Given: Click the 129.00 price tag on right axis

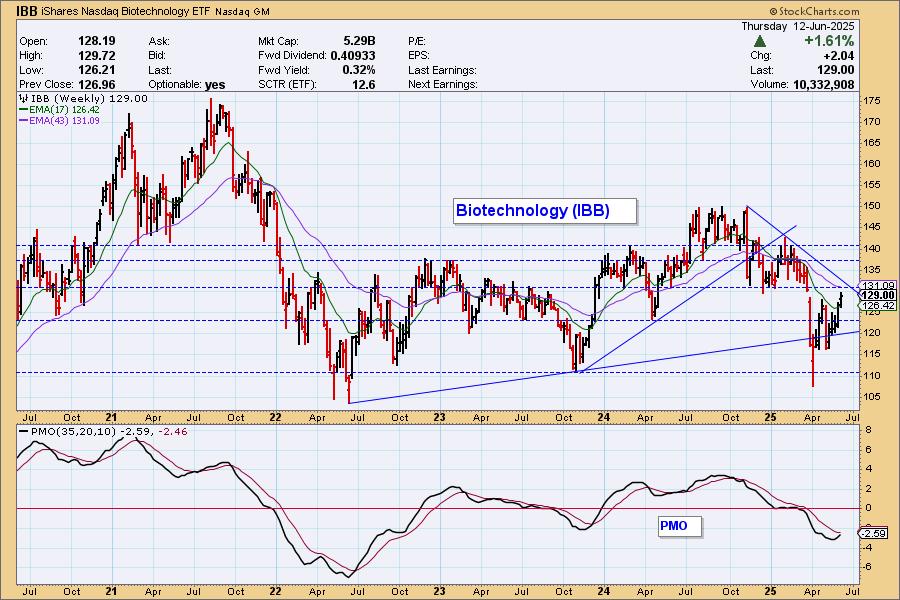Looking at the screenshot, I should pos(879,295).
